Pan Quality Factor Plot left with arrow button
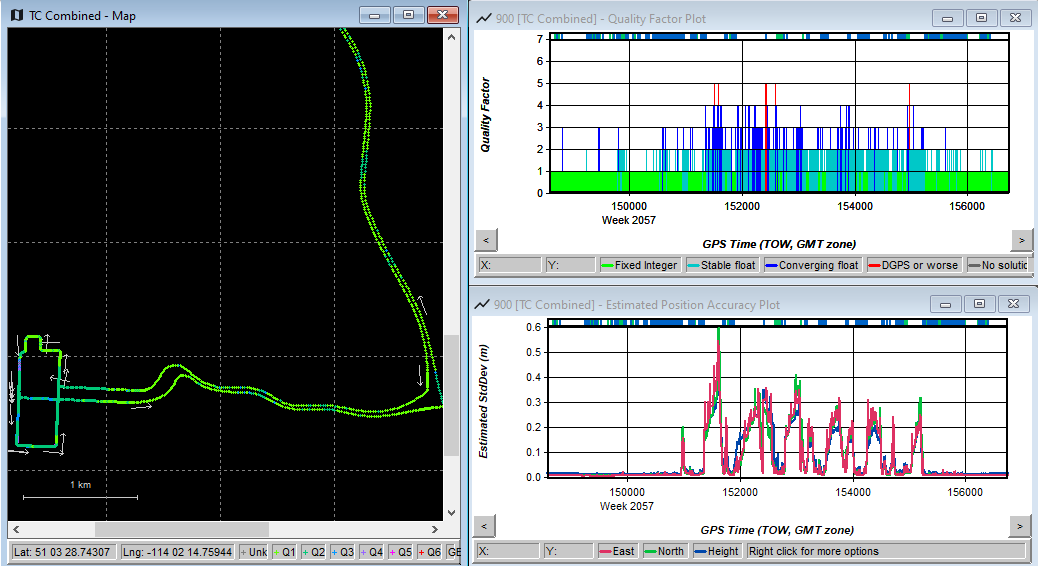The width and height of the screenshot is (1038, 566). click(x=486, y=240)
